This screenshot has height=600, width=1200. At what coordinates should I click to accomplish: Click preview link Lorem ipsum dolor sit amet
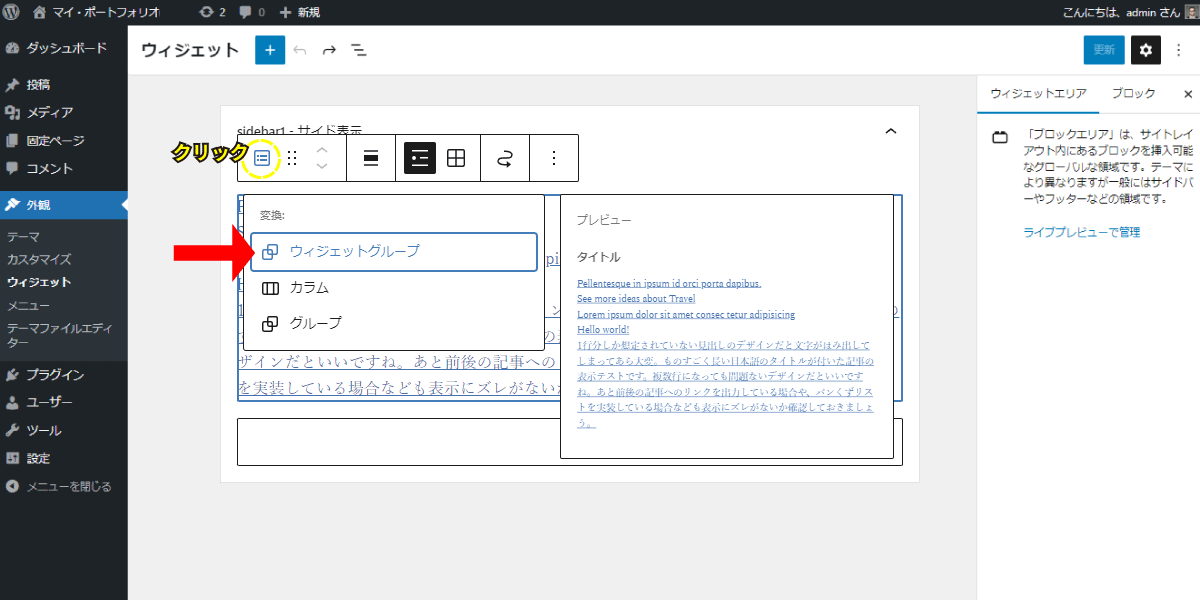click(x=686, y=314)
